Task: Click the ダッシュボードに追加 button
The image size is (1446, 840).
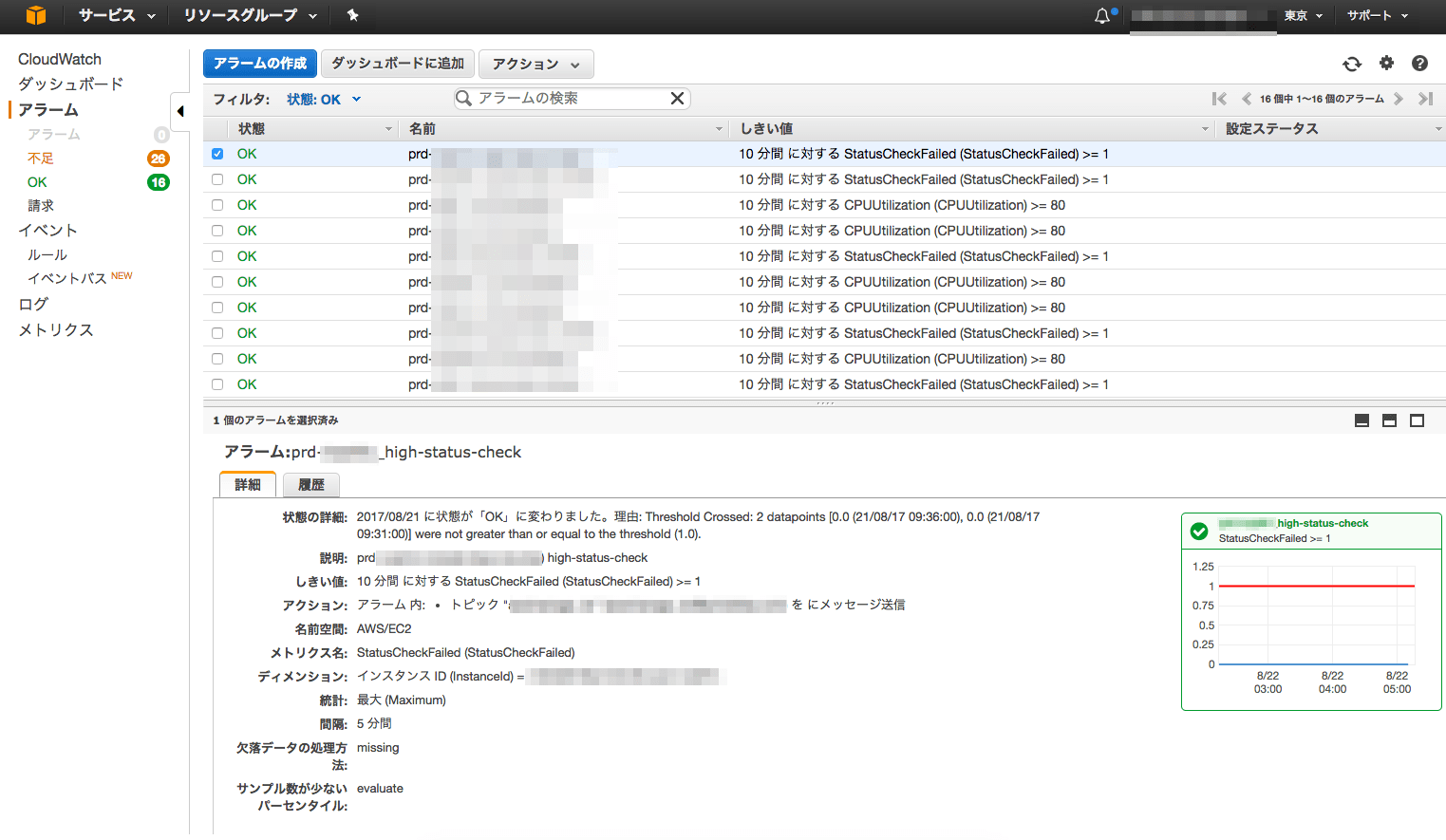Action: [398, 64]
